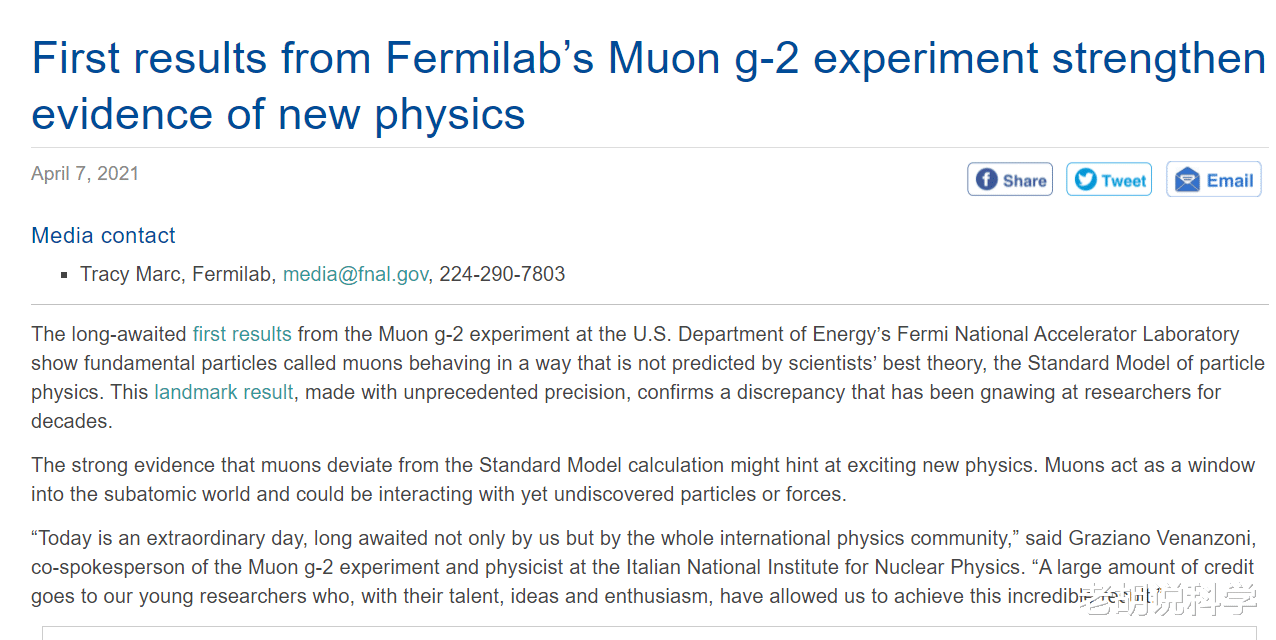
Task: Click the Media contact heading
Action: pyautogui.click(x=103, y=236)
